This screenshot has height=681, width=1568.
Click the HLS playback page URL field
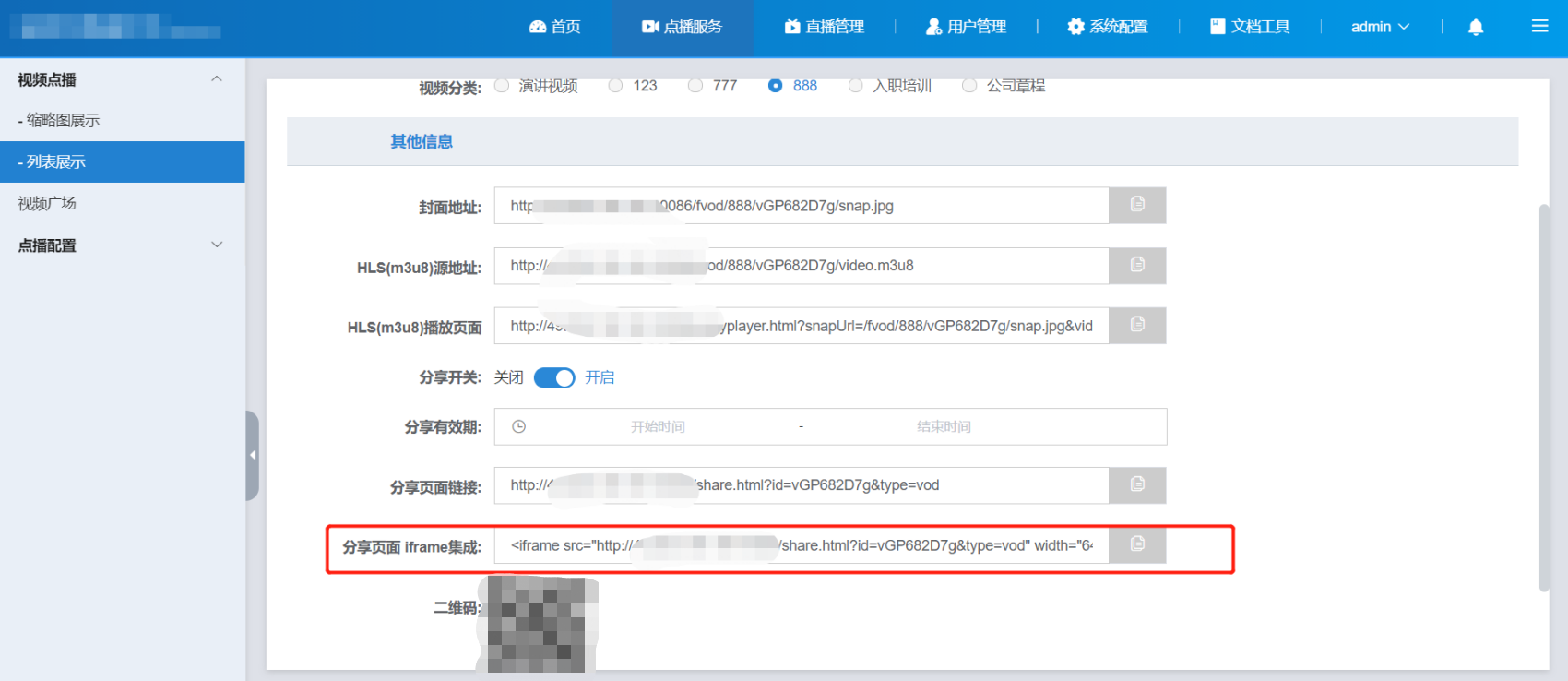coord(802,325)
